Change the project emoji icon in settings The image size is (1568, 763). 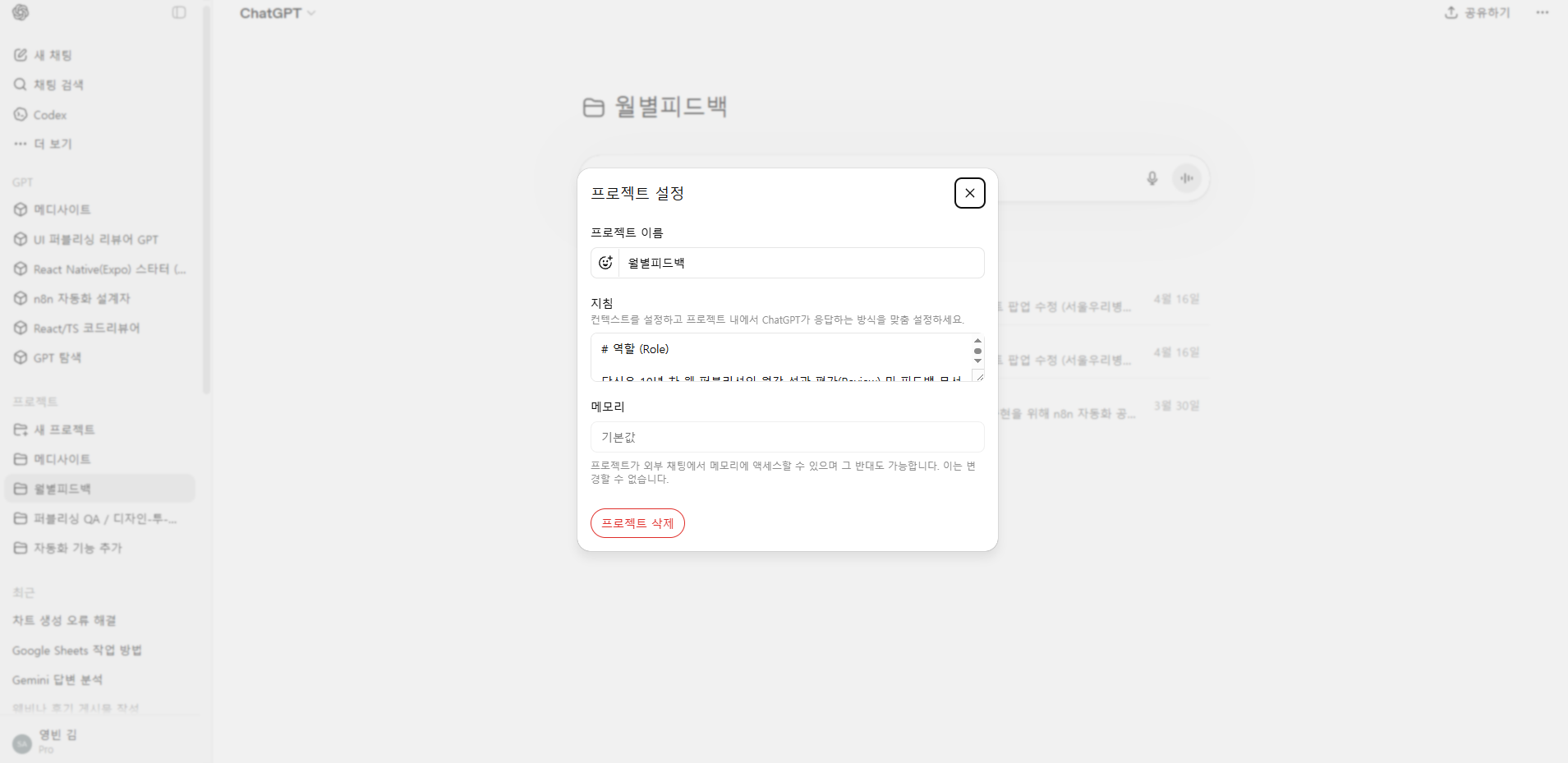(605, 263)
